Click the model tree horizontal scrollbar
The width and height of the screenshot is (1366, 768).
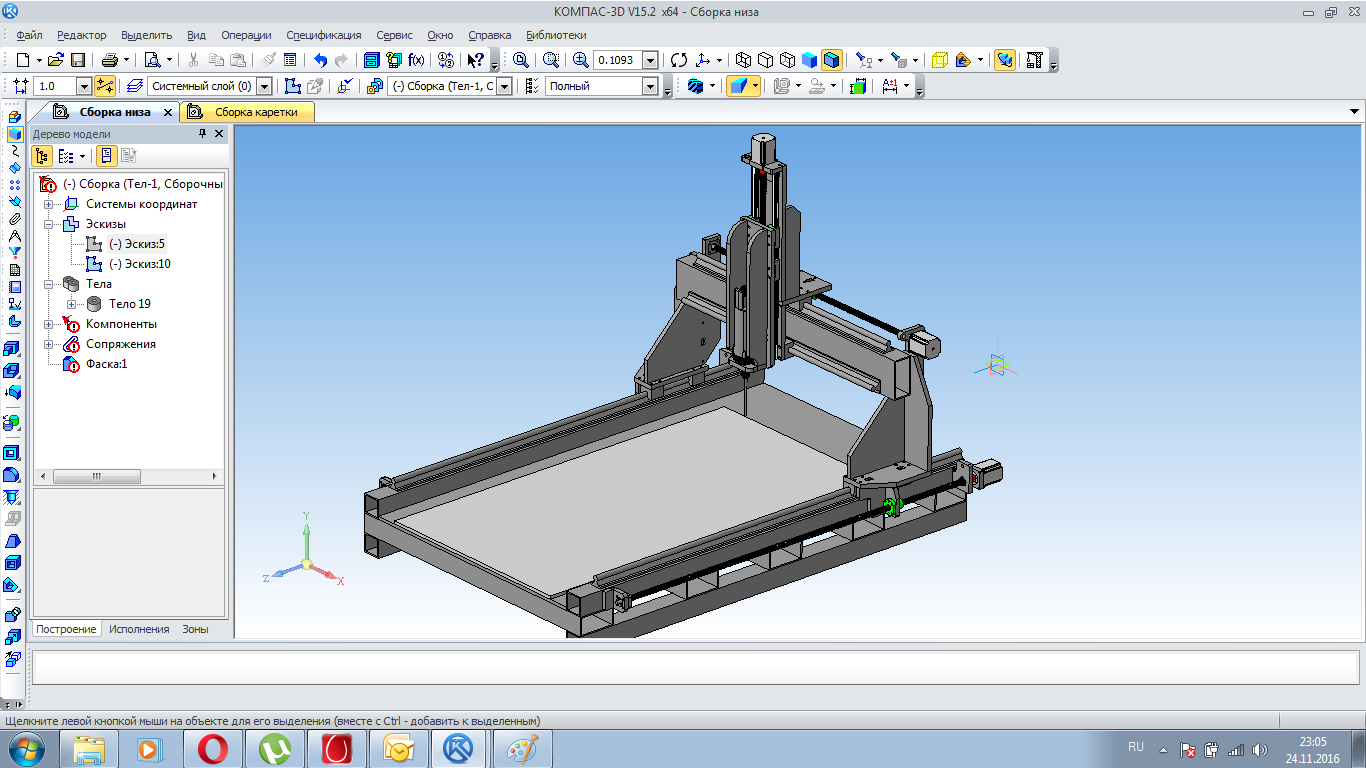click(96, 477)
